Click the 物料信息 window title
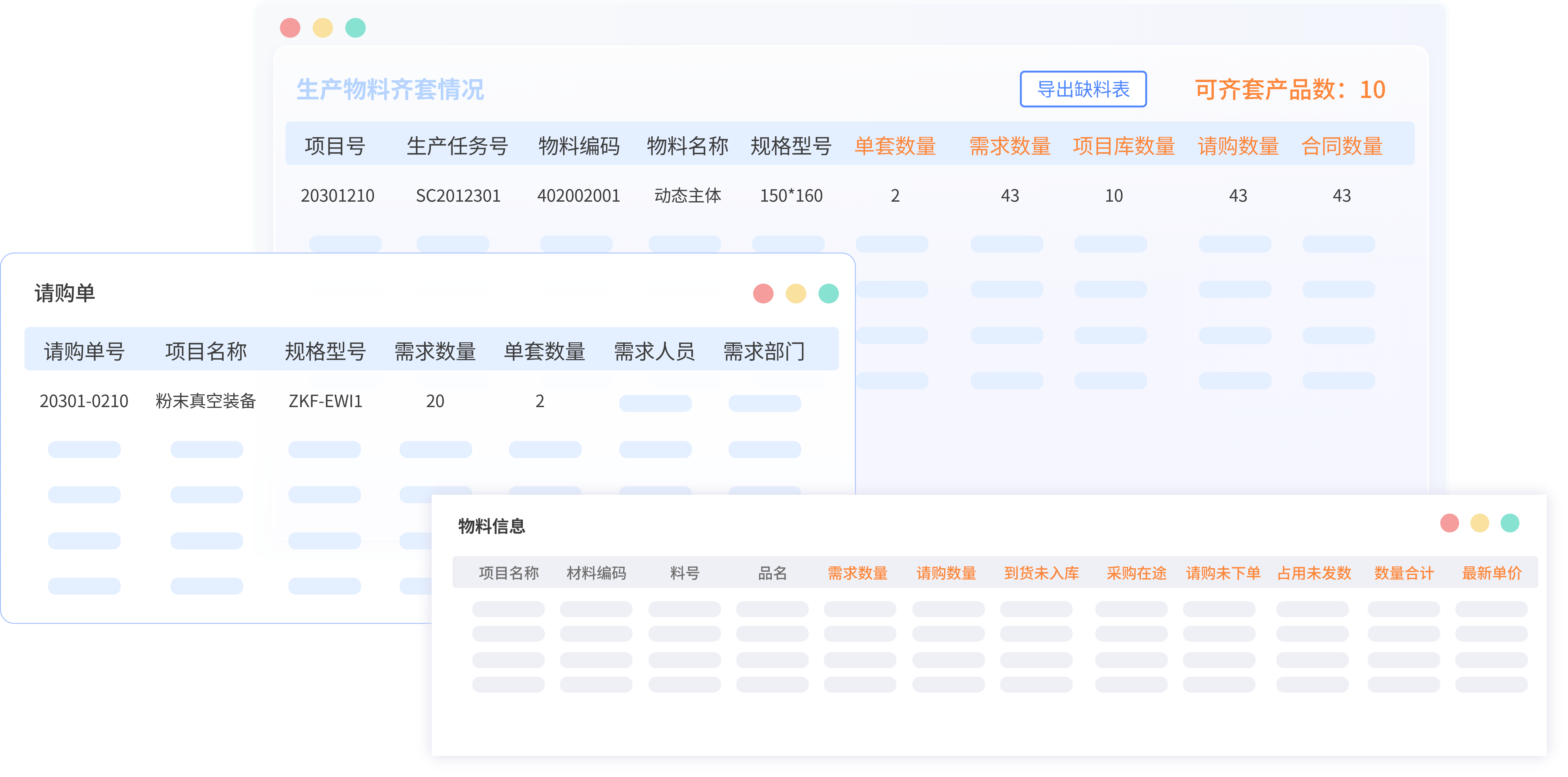 492,526
